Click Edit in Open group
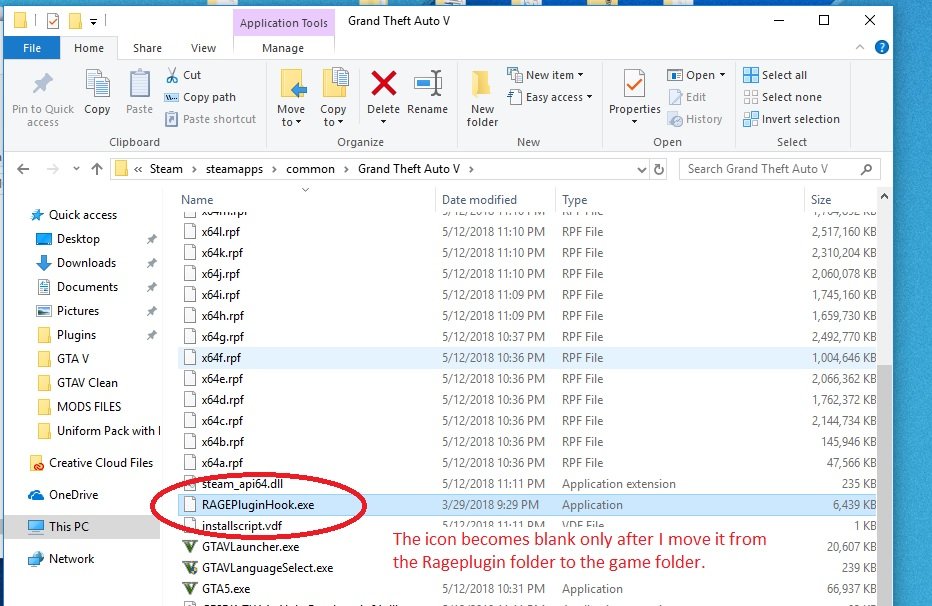This screenshot has height=606, width=932. coord(687,97)
